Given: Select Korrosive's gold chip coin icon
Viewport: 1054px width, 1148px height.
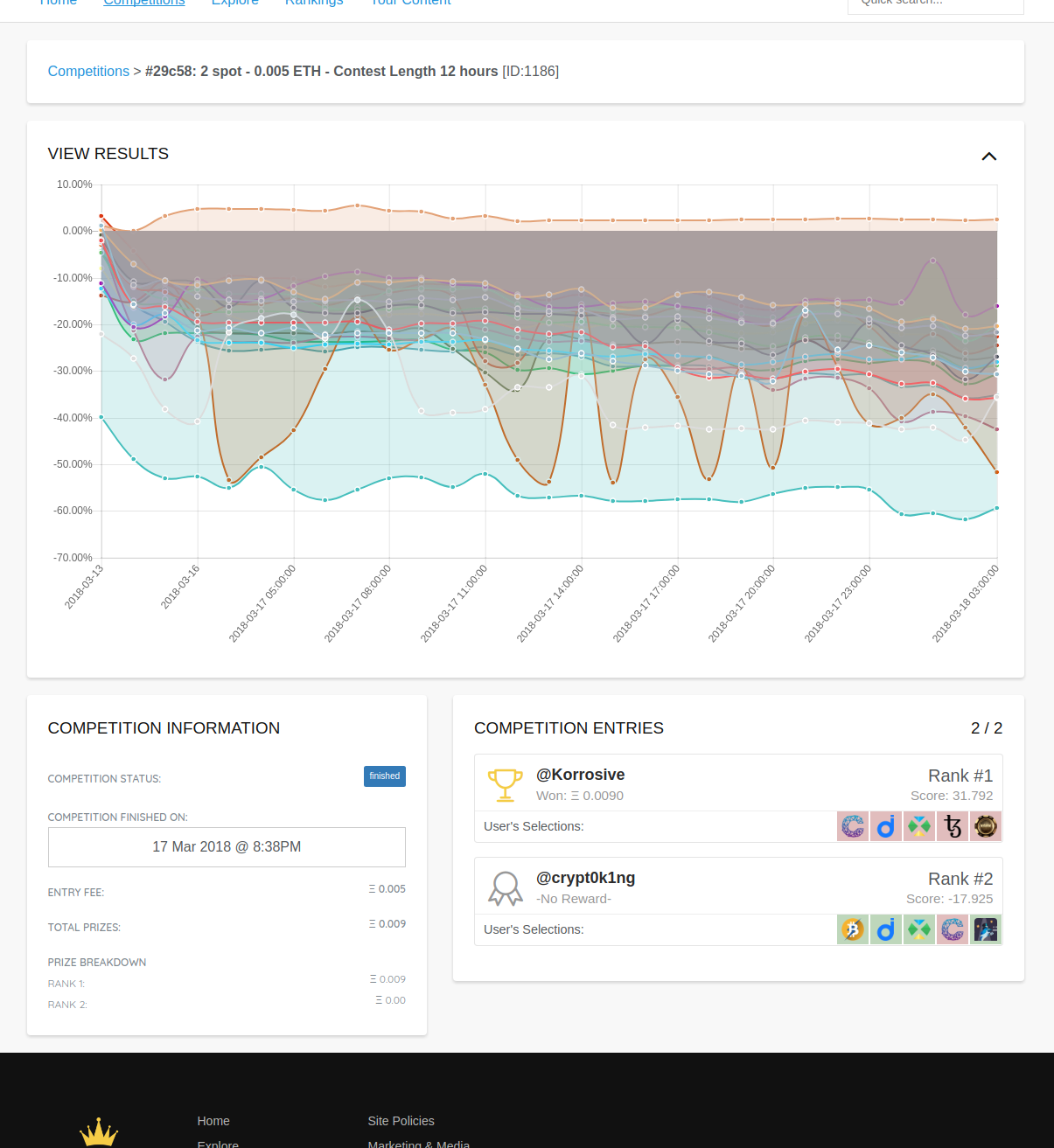Looking at the screenshot, I should pyautogui.click(x=986, y=826).
